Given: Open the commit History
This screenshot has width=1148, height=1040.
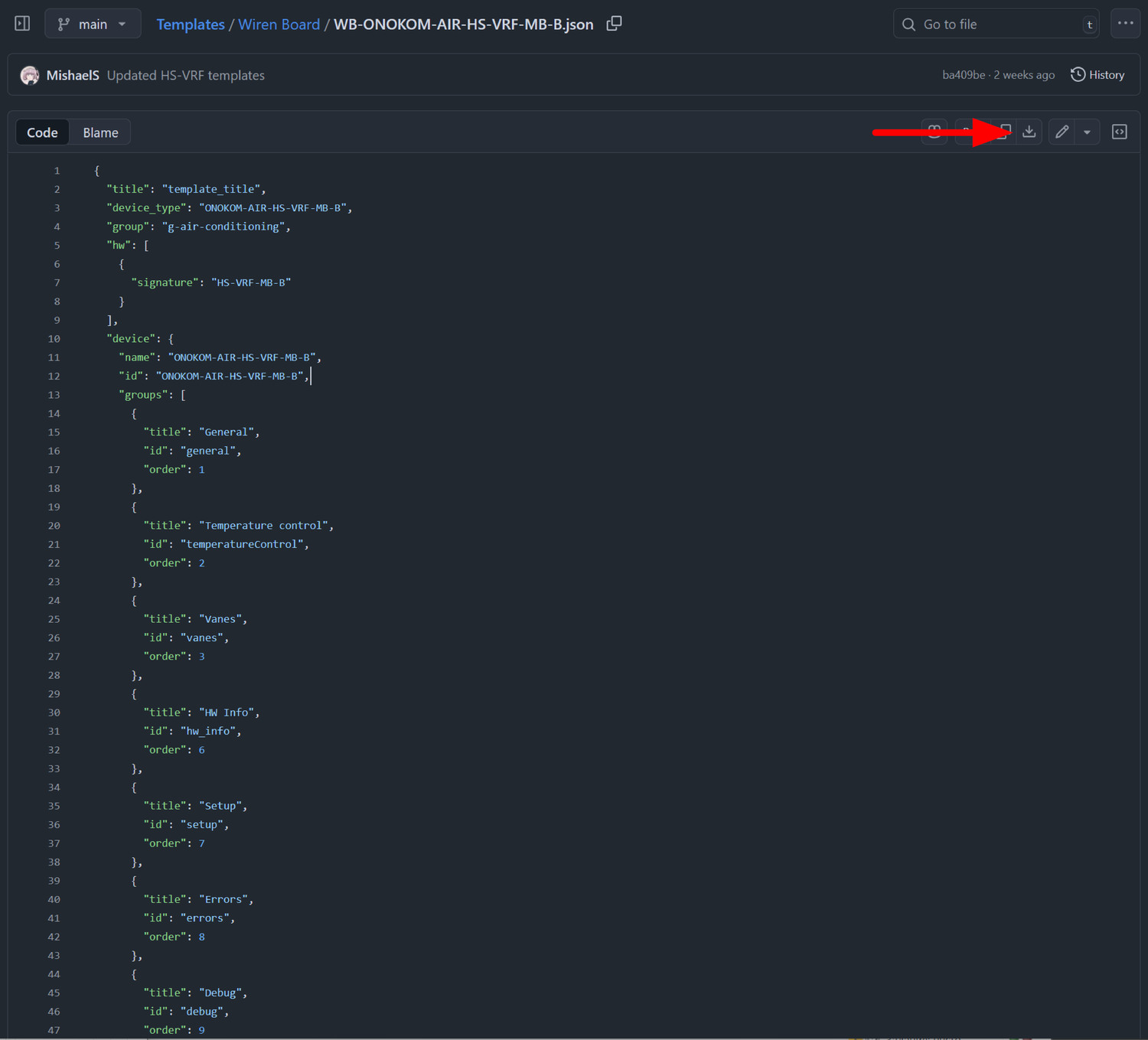Looking at the screenshot, I should (1097, 75).
